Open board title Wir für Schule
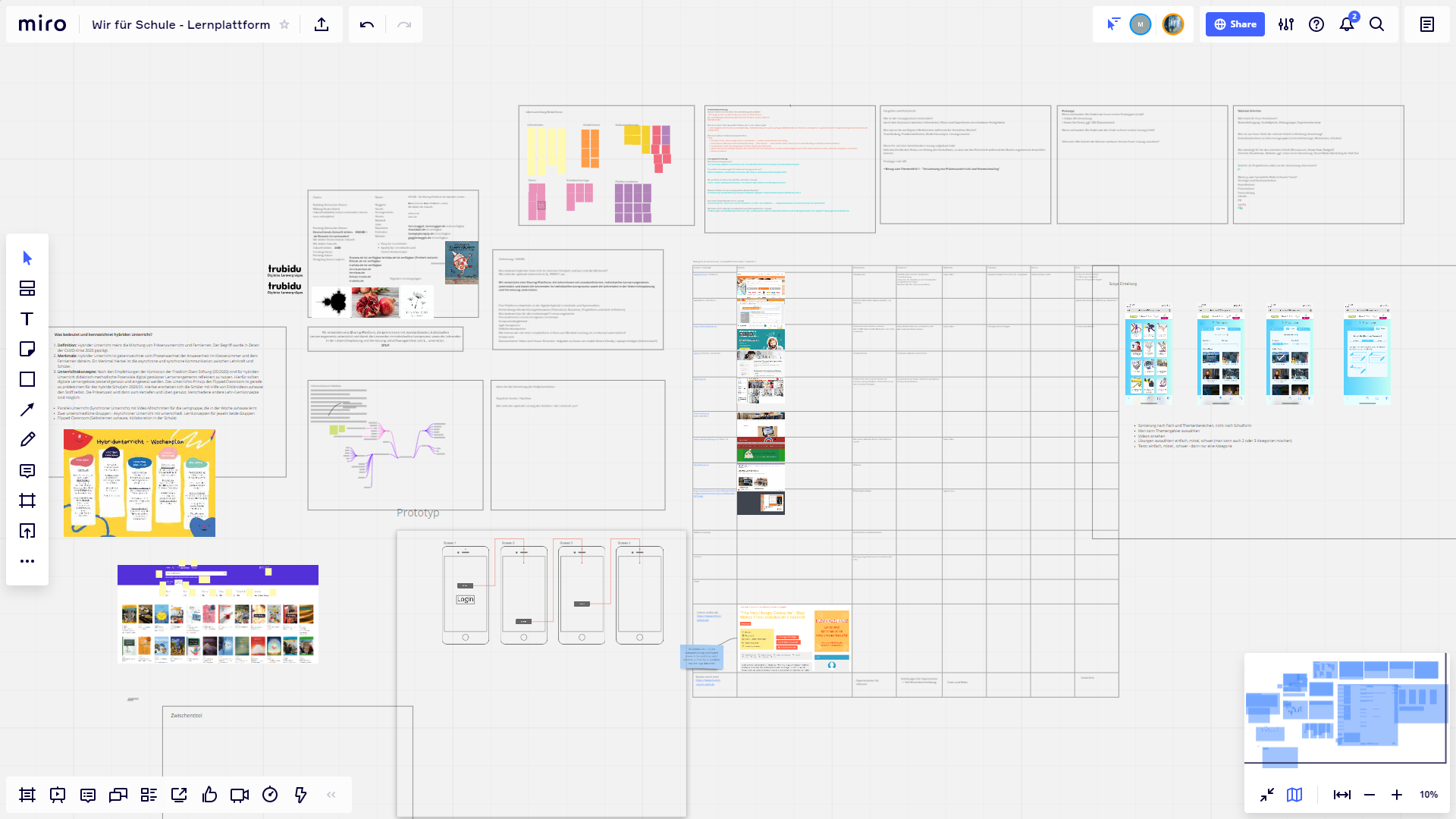 coord(180,24)
